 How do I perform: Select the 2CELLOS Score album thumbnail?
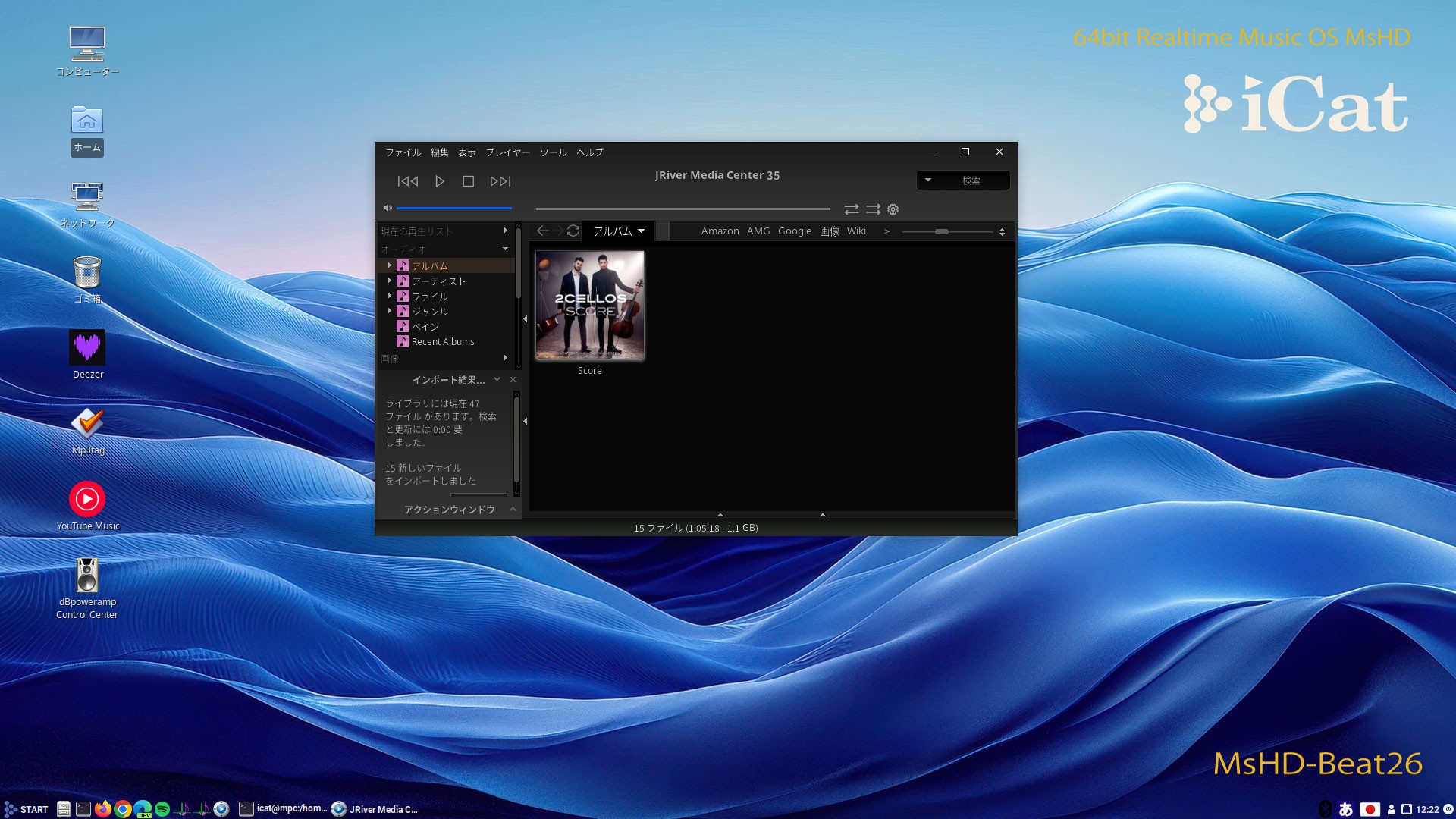point(590,305)
